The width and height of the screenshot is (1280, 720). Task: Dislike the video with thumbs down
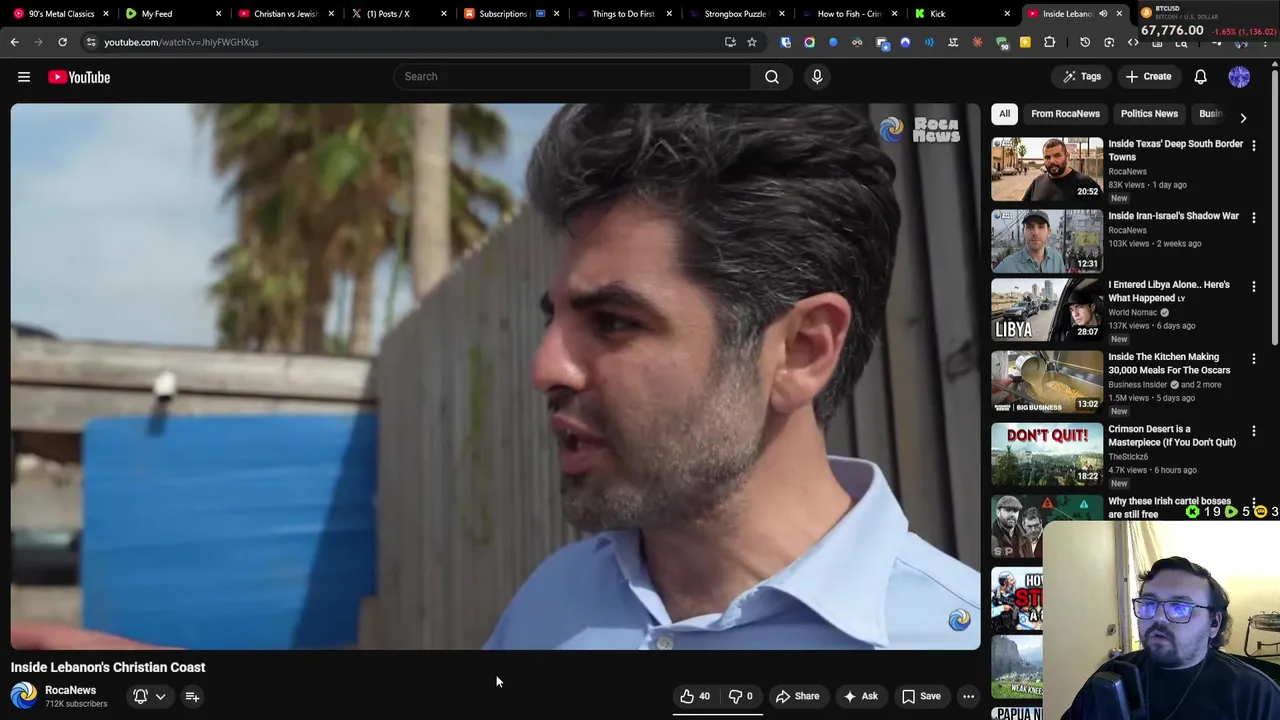(740, 697)
